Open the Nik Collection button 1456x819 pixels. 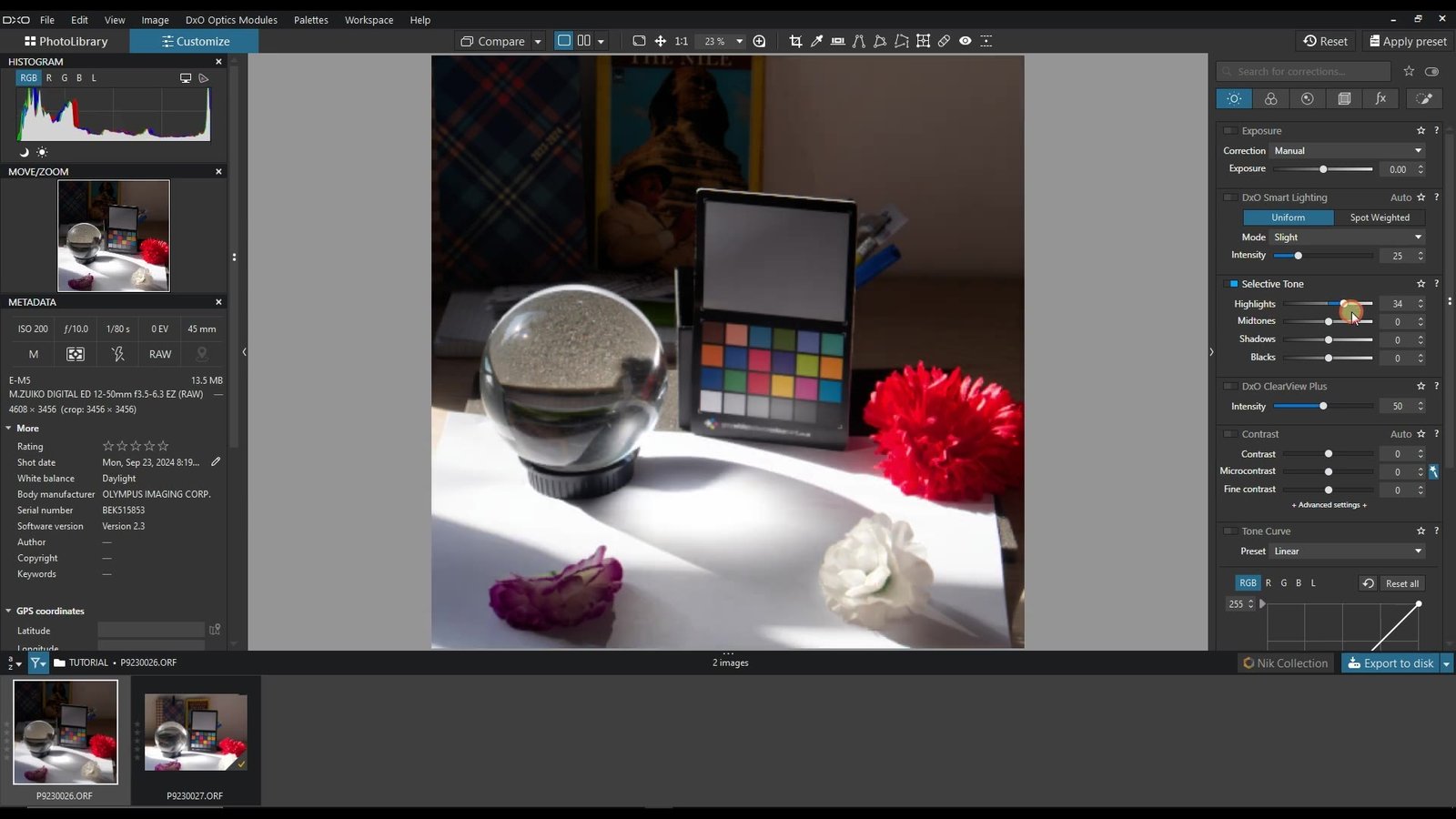(x=1286, y=663)
